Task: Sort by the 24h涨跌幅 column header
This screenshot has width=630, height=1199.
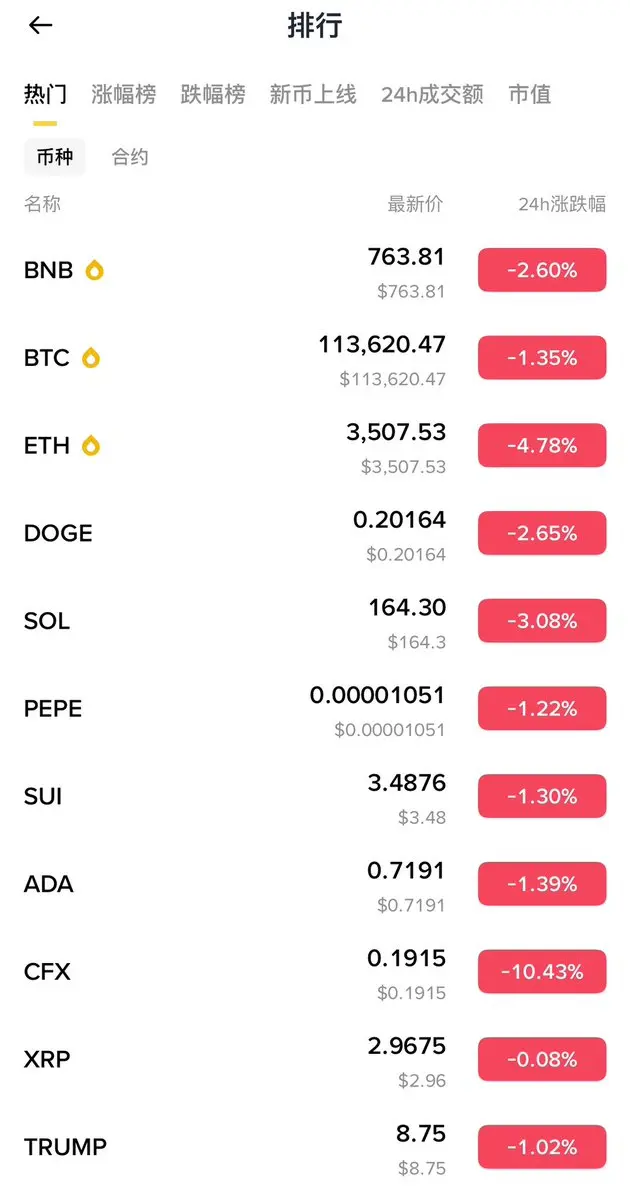Action: click(562, 204)
